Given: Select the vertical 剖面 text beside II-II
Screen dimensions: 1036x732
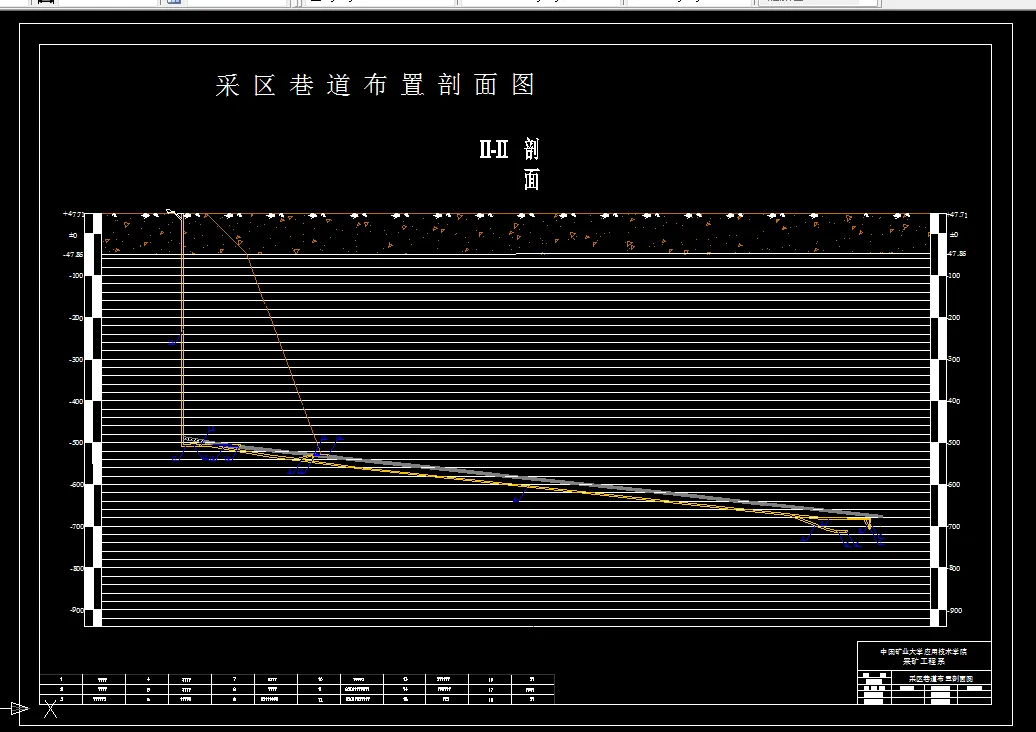Looking at the screenshot, I should click(x=531, y=164).
